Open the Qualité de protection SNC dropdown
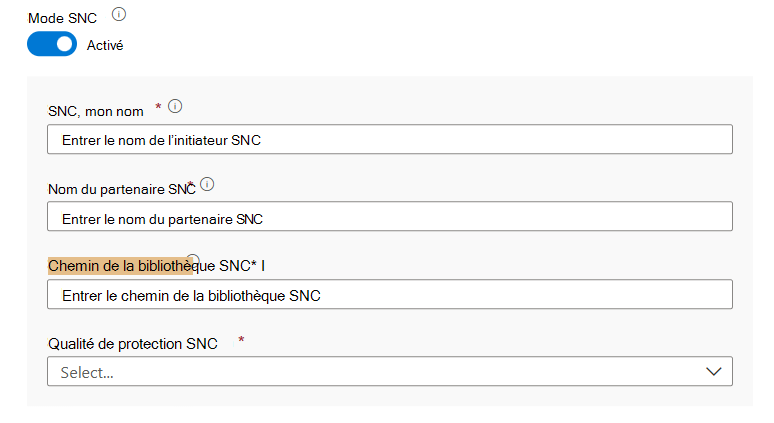Screen dimensions: 774x423 (x=389, y=371)
